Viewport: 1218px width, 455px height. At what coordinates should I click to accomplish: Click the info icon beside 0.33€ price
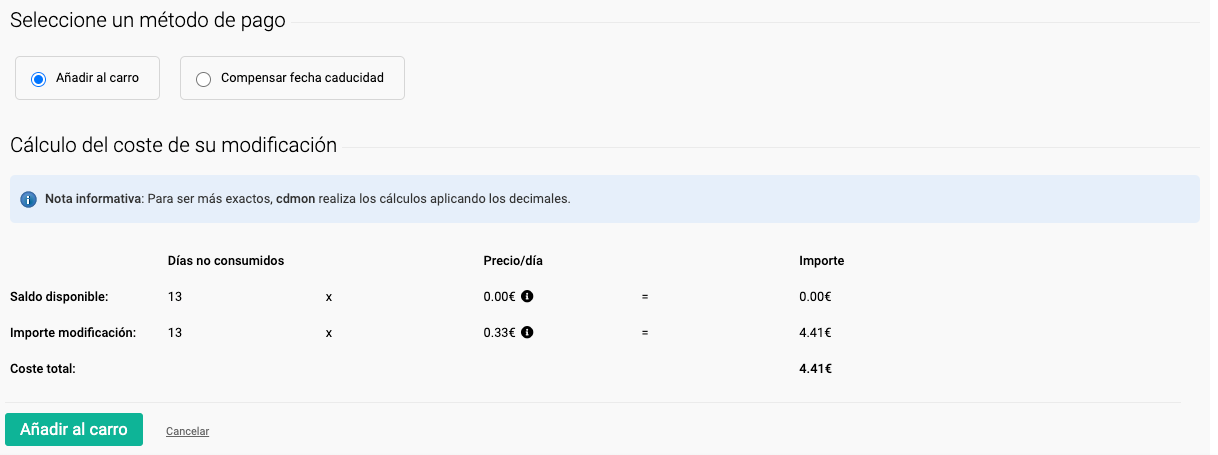(x=527, y=332)
